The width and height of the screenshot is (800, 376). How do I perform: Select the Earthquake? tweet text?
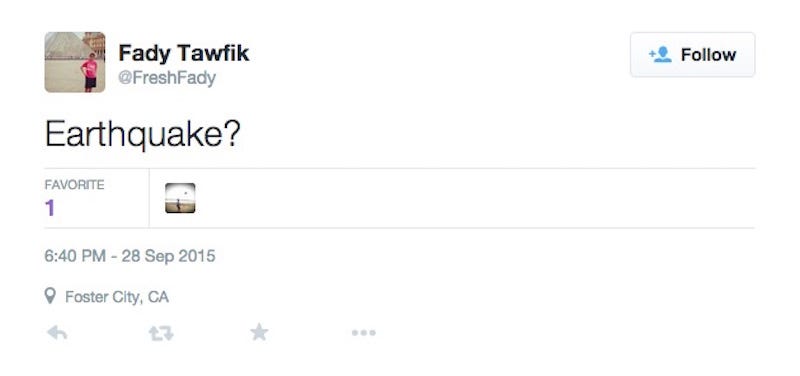(x=142, y=135)
